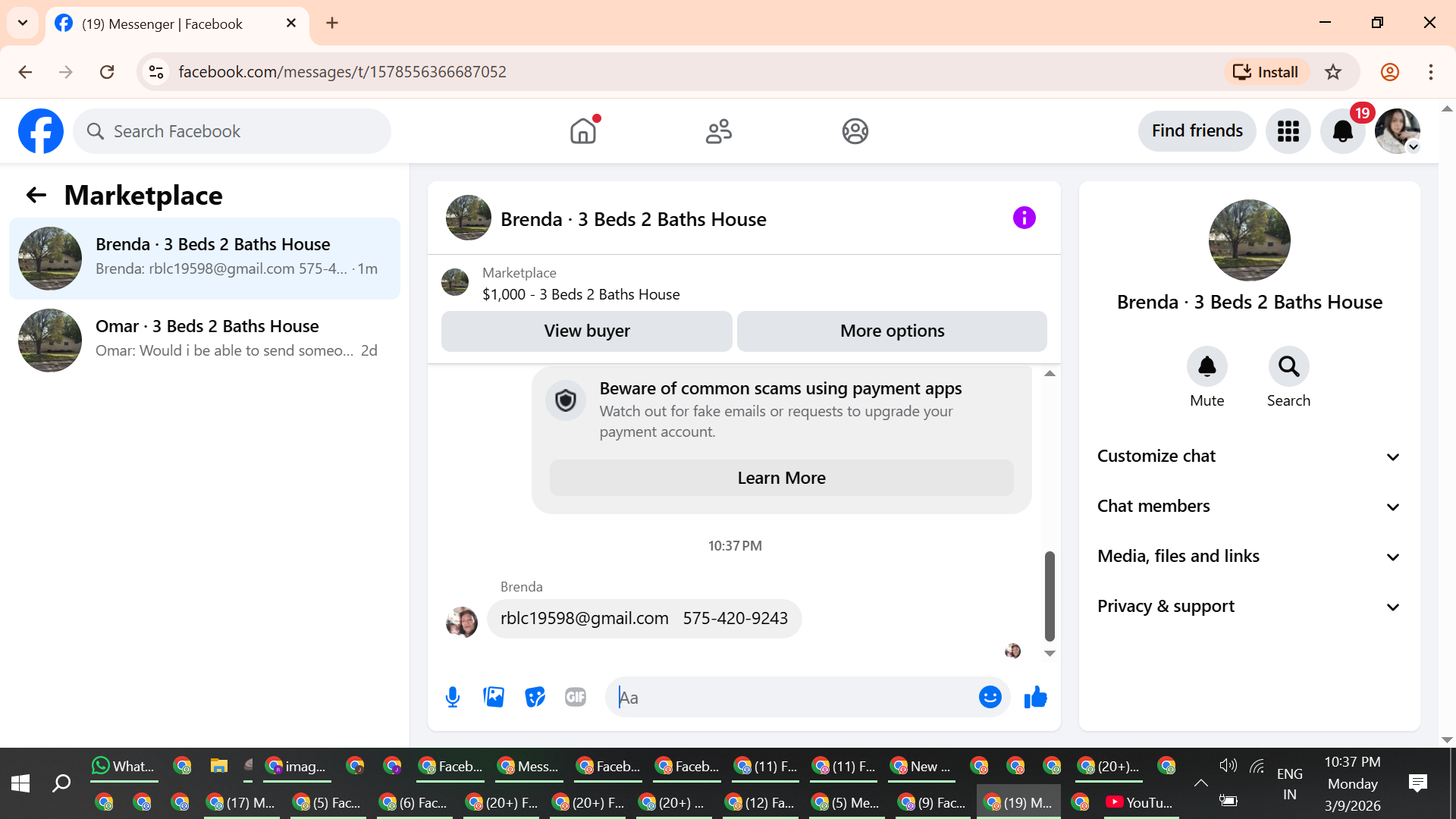Focus the message input field

pyautogui.click(x=792, y=698)
